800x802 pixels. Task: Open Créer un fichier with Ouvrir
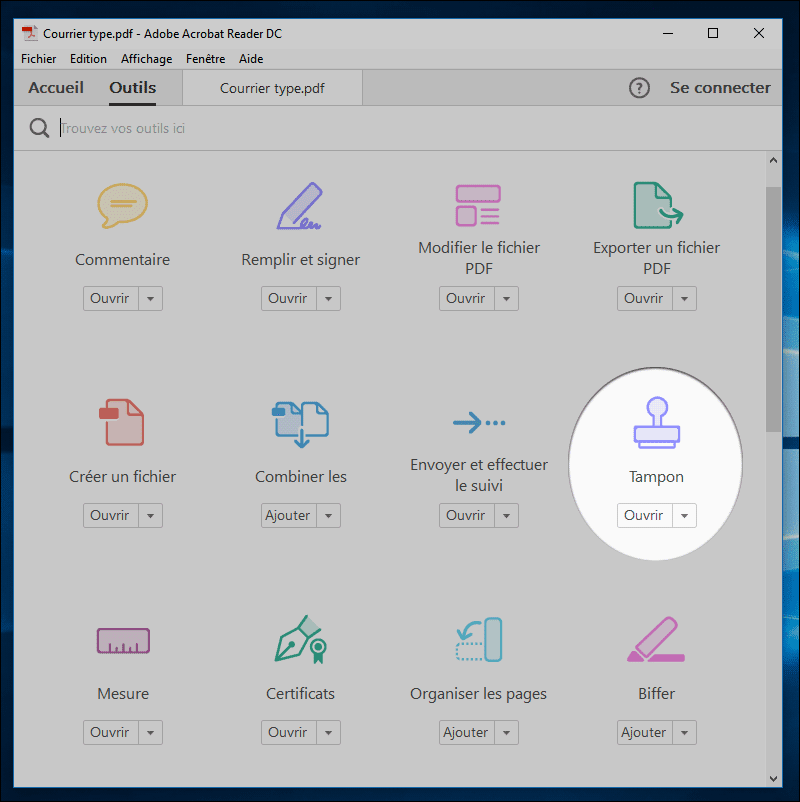[110, 515]
